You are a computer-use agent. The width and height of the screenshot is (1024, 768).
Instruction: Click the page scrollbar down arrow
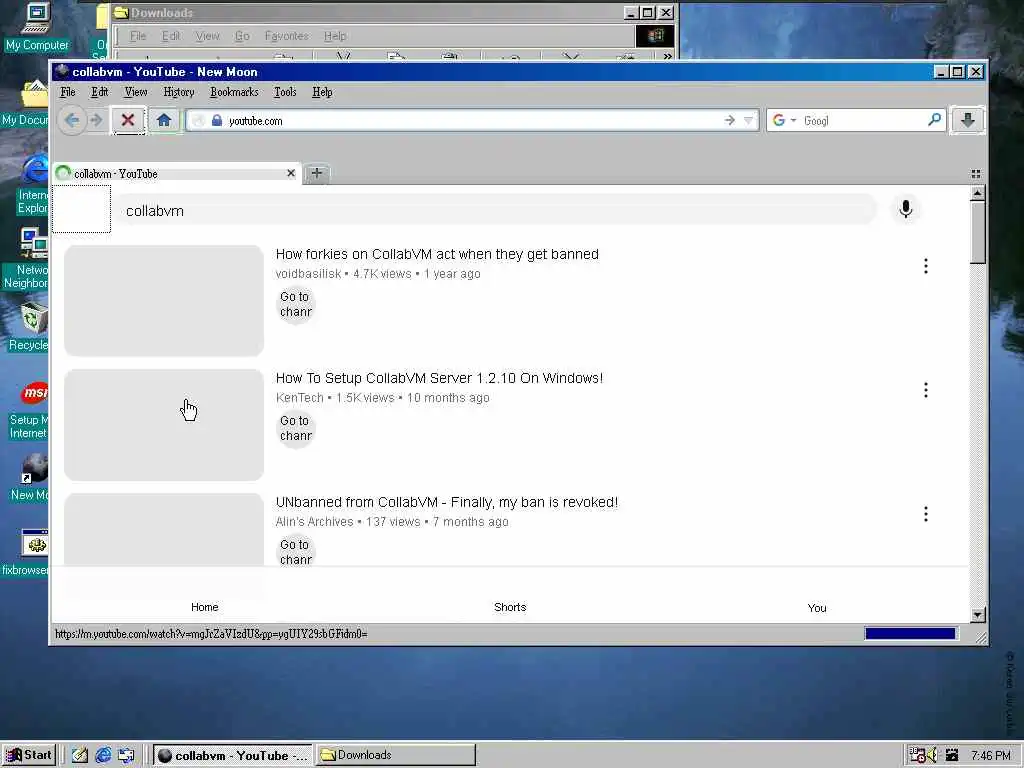coord(978,615)
